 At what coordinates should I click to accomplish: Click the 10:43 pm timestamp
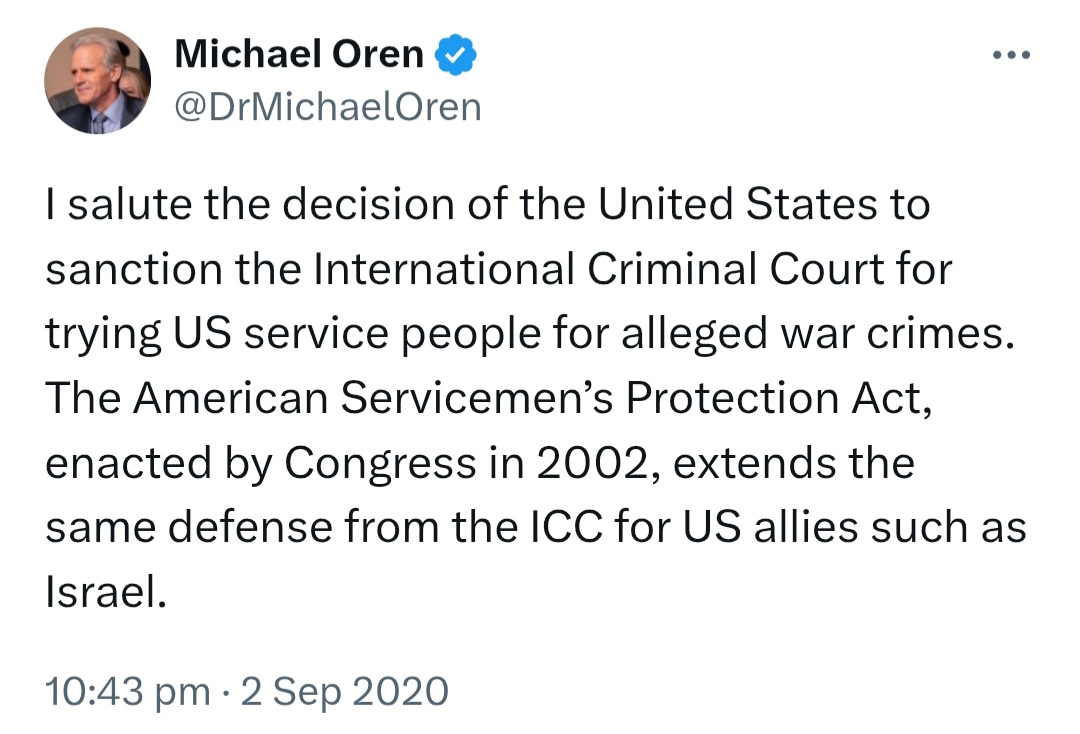tap(128, 691)
